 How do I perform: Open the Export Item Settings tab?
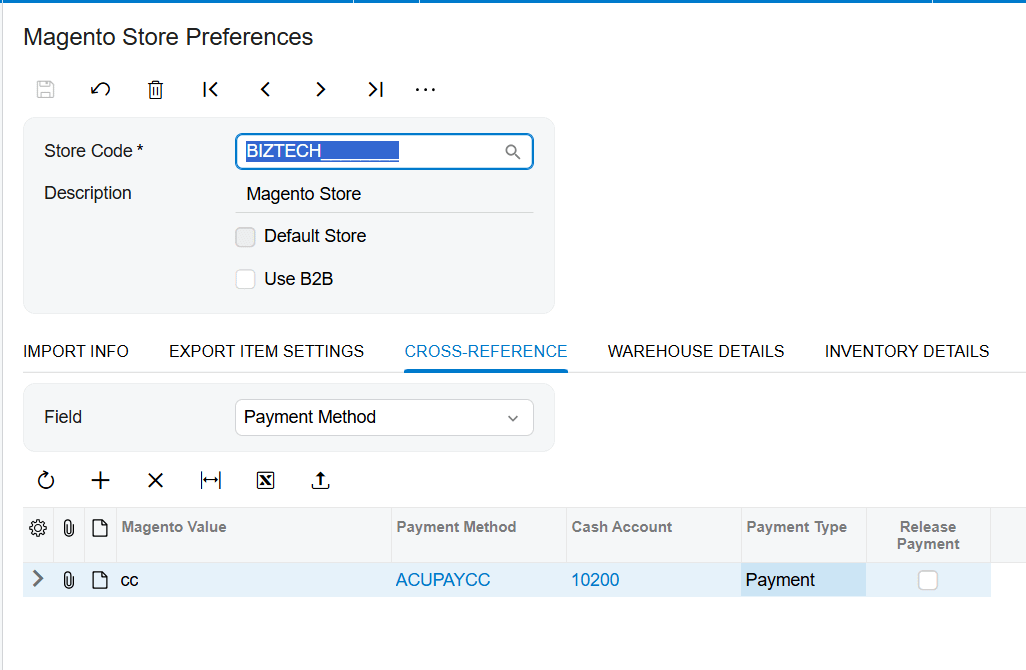tap(266, 351)
